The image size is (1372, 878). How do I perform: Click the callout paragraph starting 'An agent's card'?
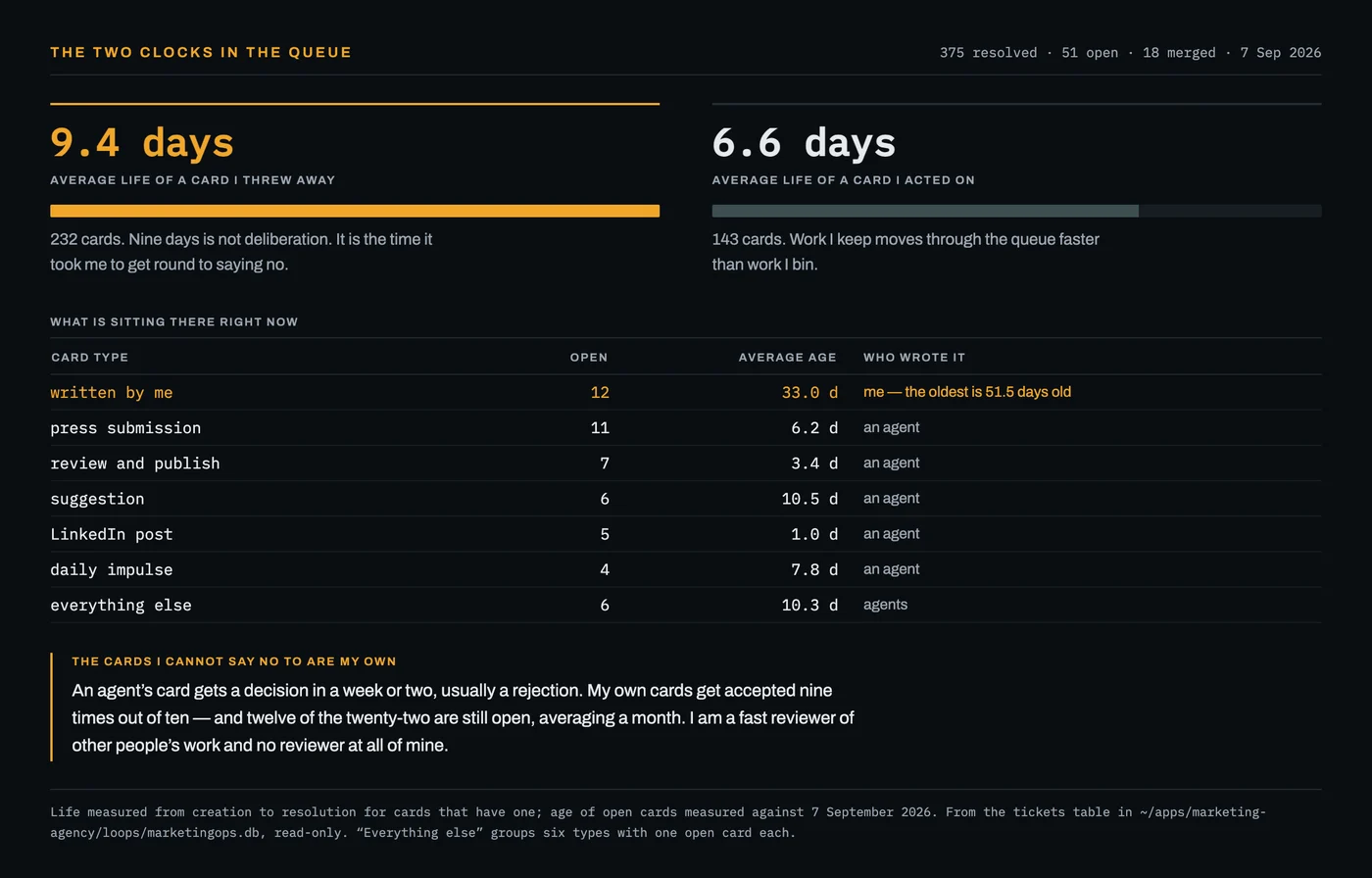click(x=463, y=718)
